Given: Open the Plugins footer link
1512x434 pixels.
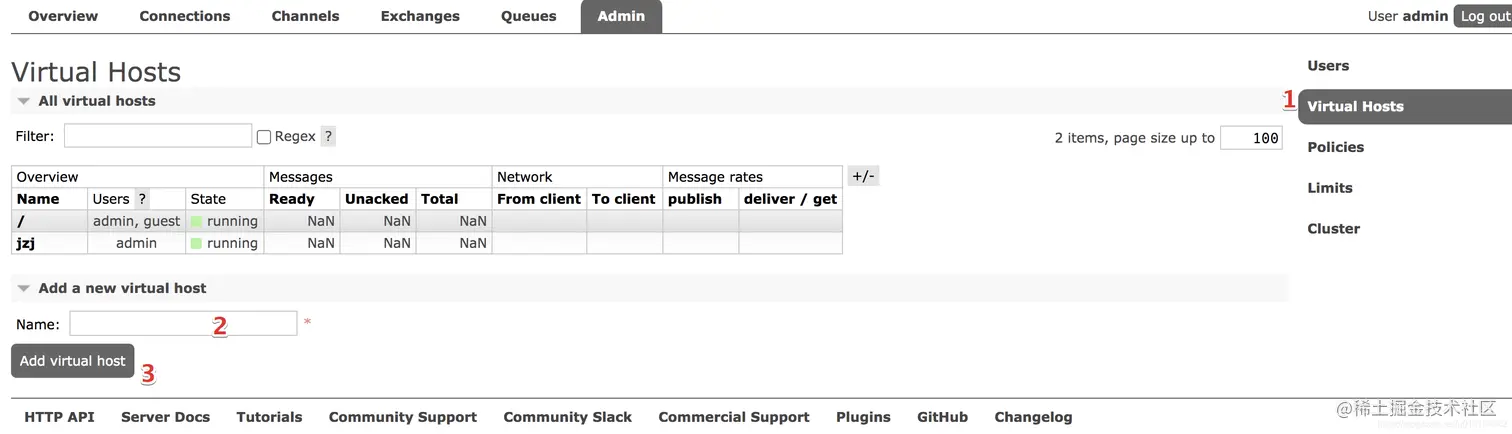Looking at the screenshot, I should [864, 417].
